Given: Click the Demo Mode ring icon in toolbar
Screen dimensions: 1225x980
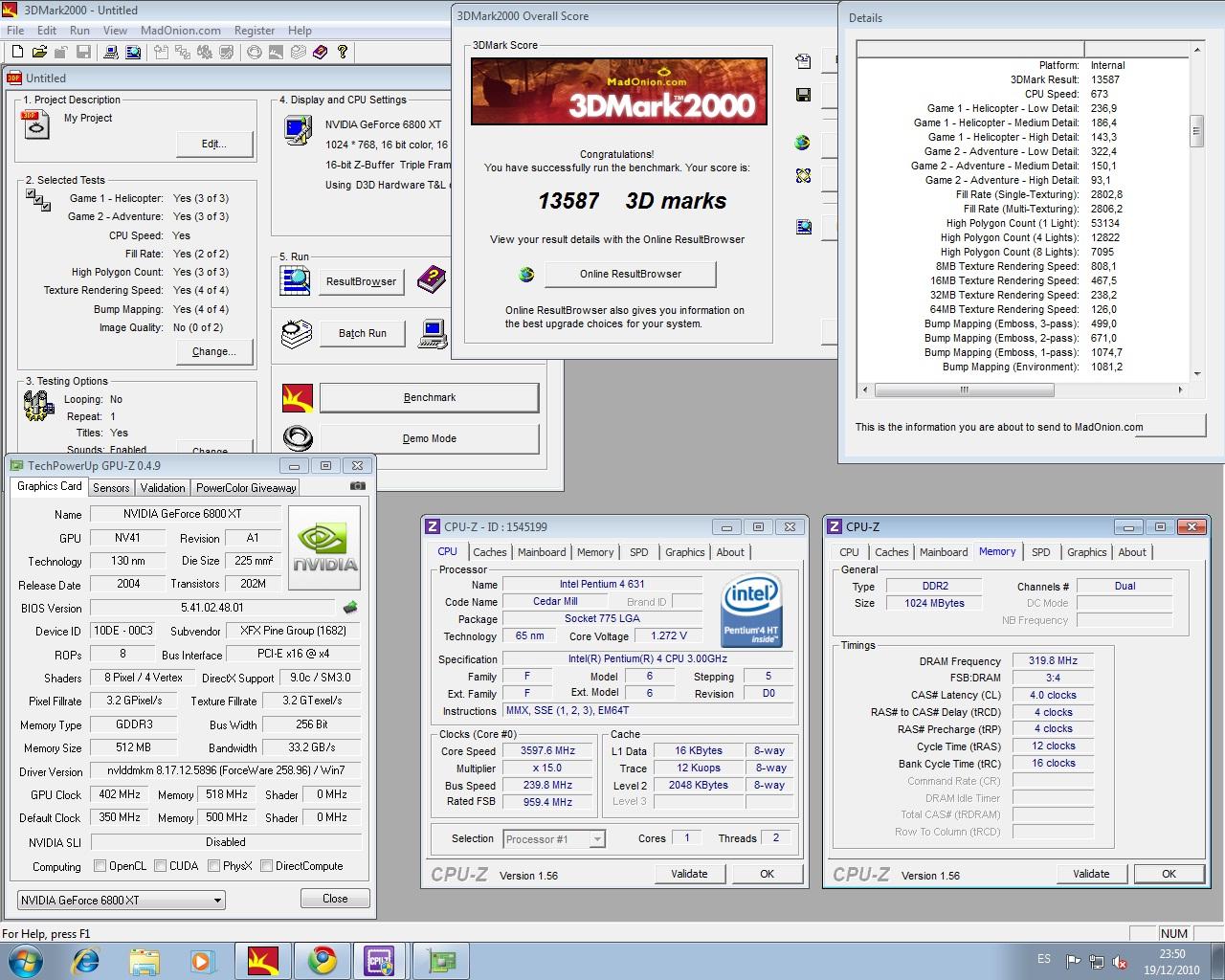Looking at the screenshot, I should (x=254, y=52).
